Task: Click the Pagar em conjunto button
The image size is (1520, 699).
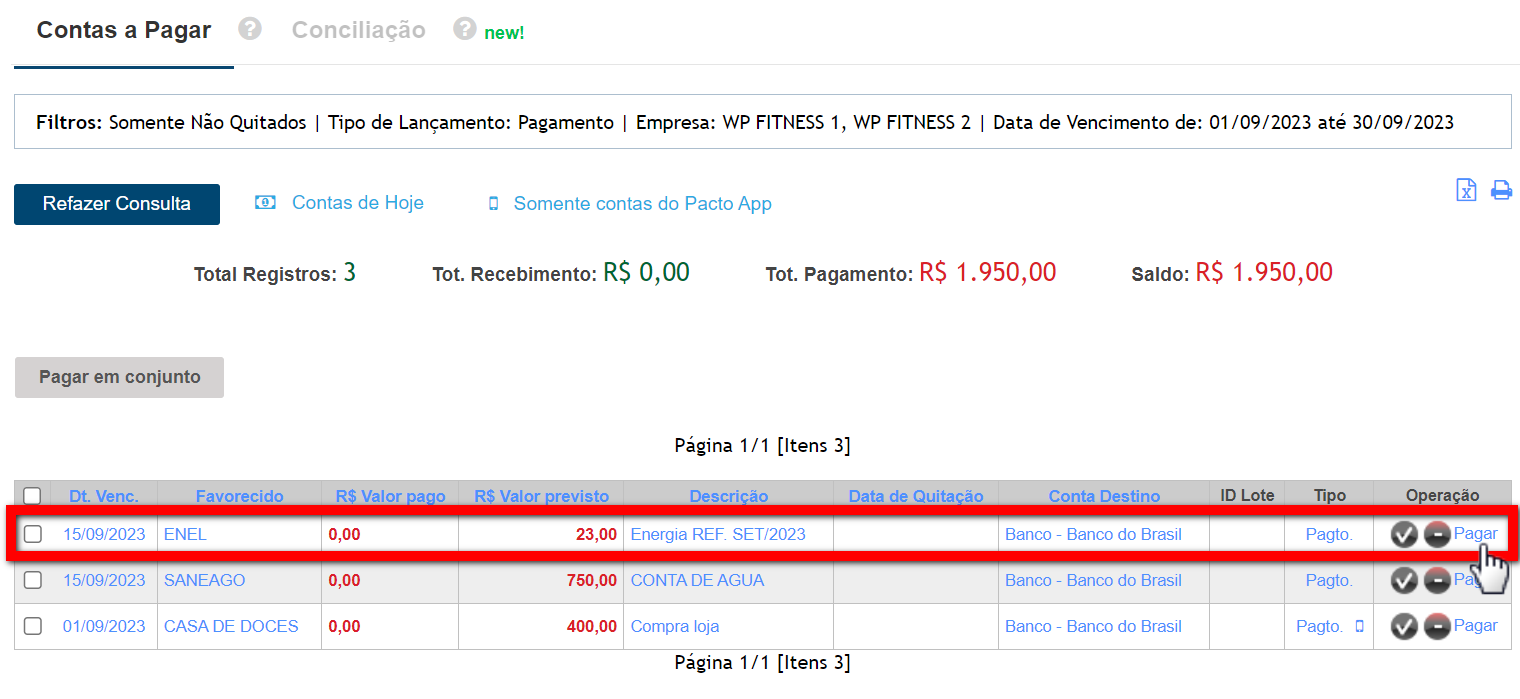Action: [119, 377]
